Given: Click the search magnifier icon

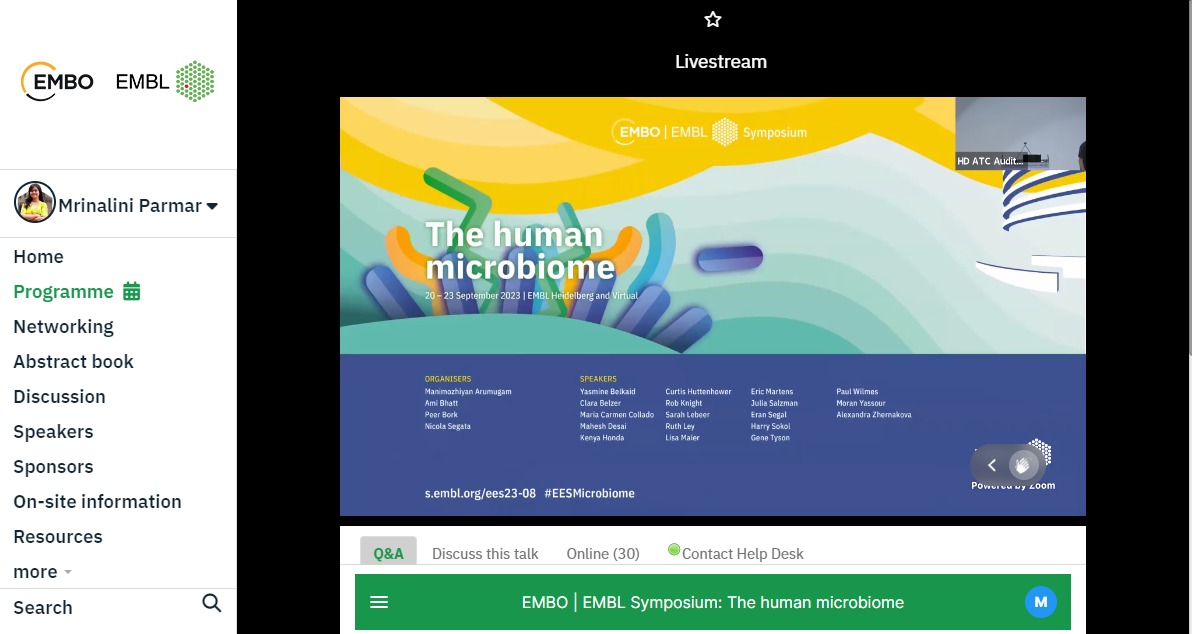Looking at the screenshot, I should (x=211, y=604).
